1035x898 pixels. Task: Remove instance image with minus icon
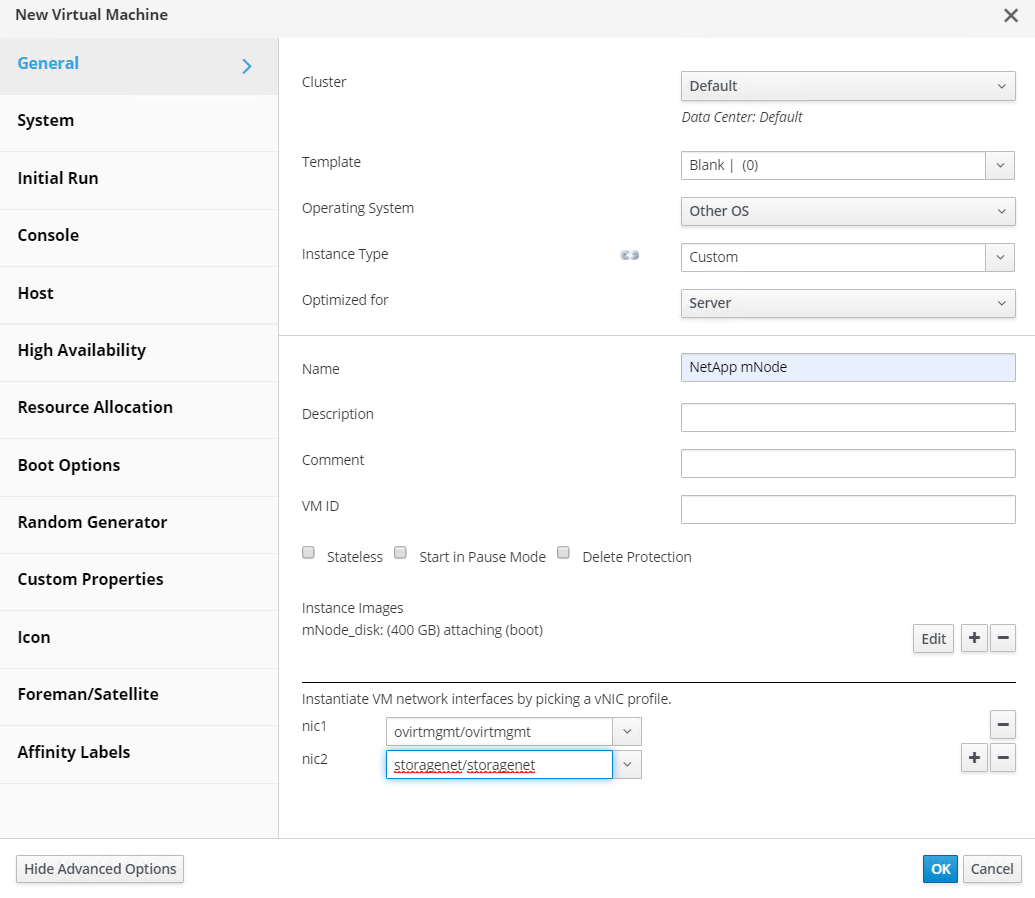(1003, 638)
